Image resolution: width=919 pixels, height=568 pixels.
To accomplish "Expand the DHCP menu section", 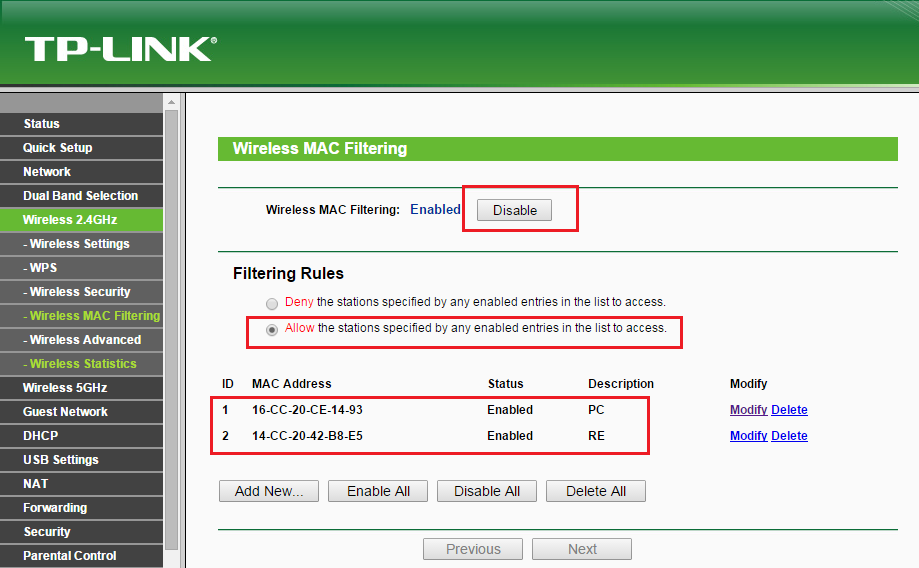I will (x=81, y=436).
